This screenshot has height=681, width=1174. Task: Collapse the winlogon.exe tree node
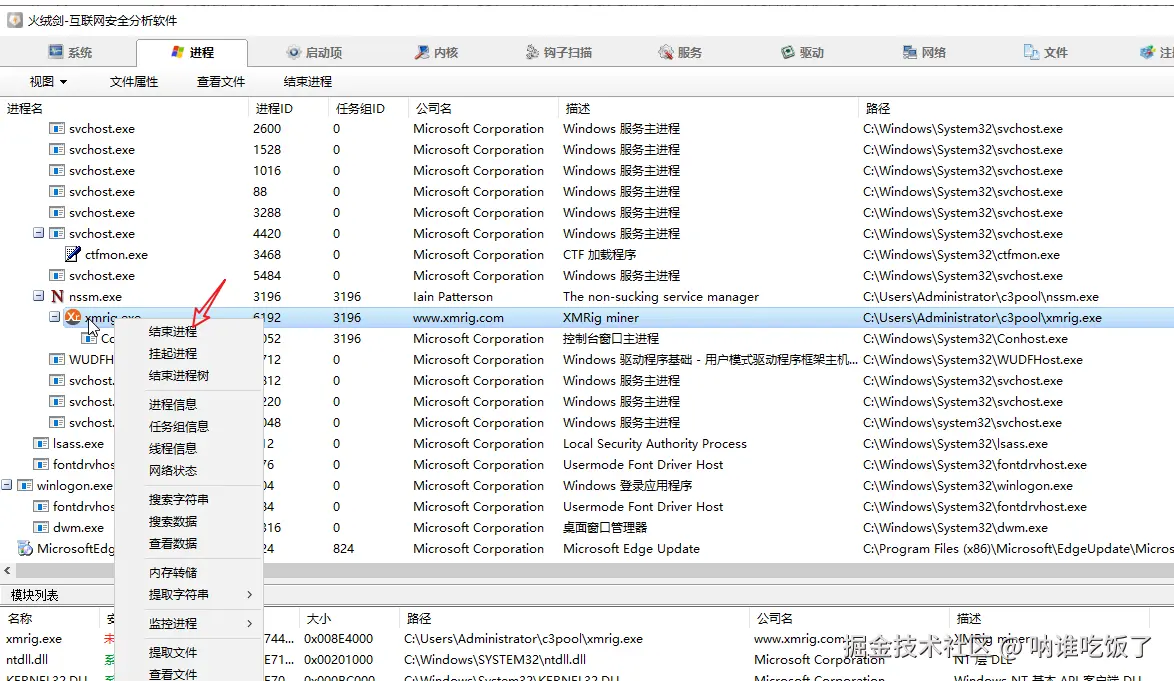pos(7,485)
